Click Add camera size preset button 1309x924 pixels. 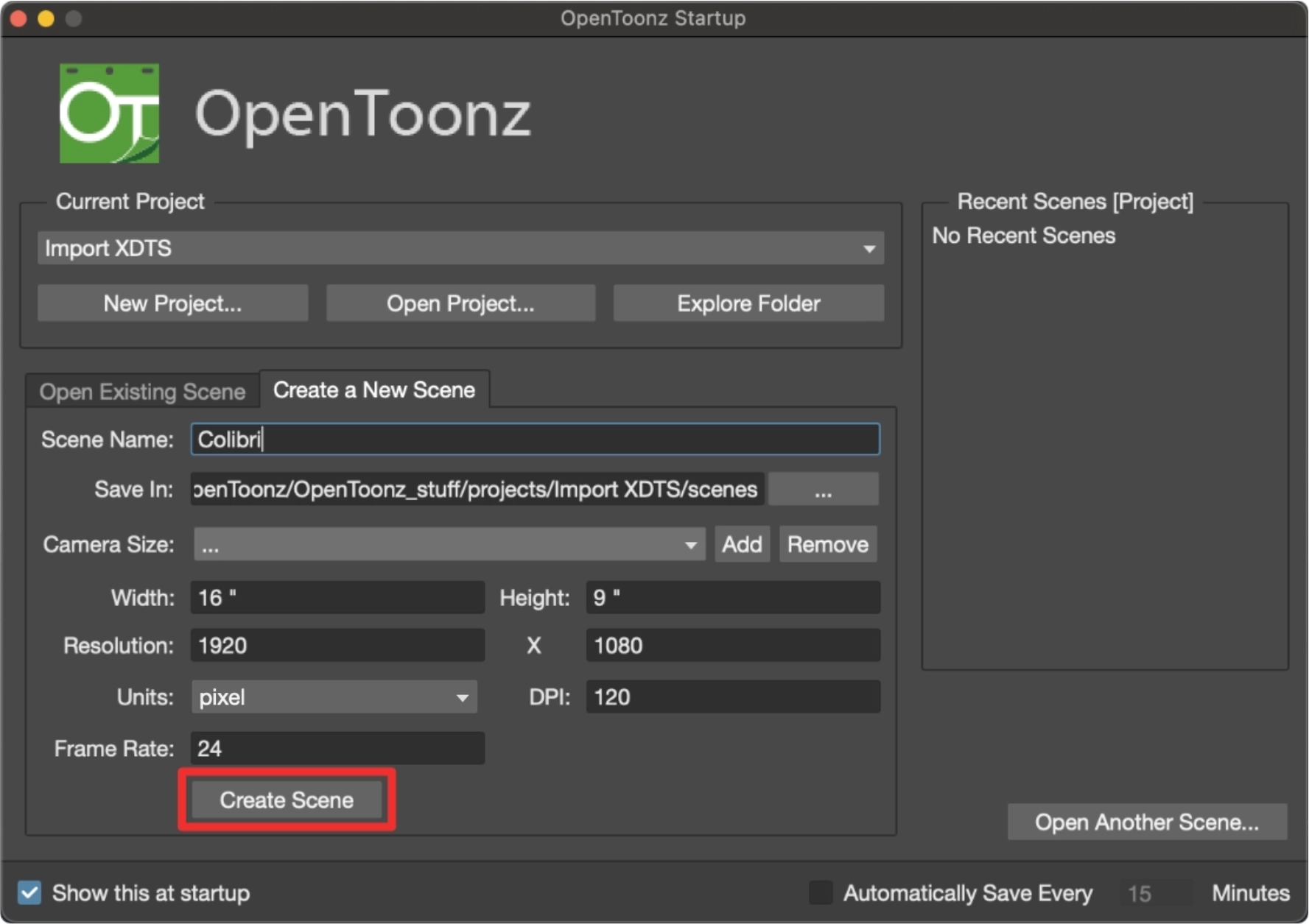(x=742, y=545)
